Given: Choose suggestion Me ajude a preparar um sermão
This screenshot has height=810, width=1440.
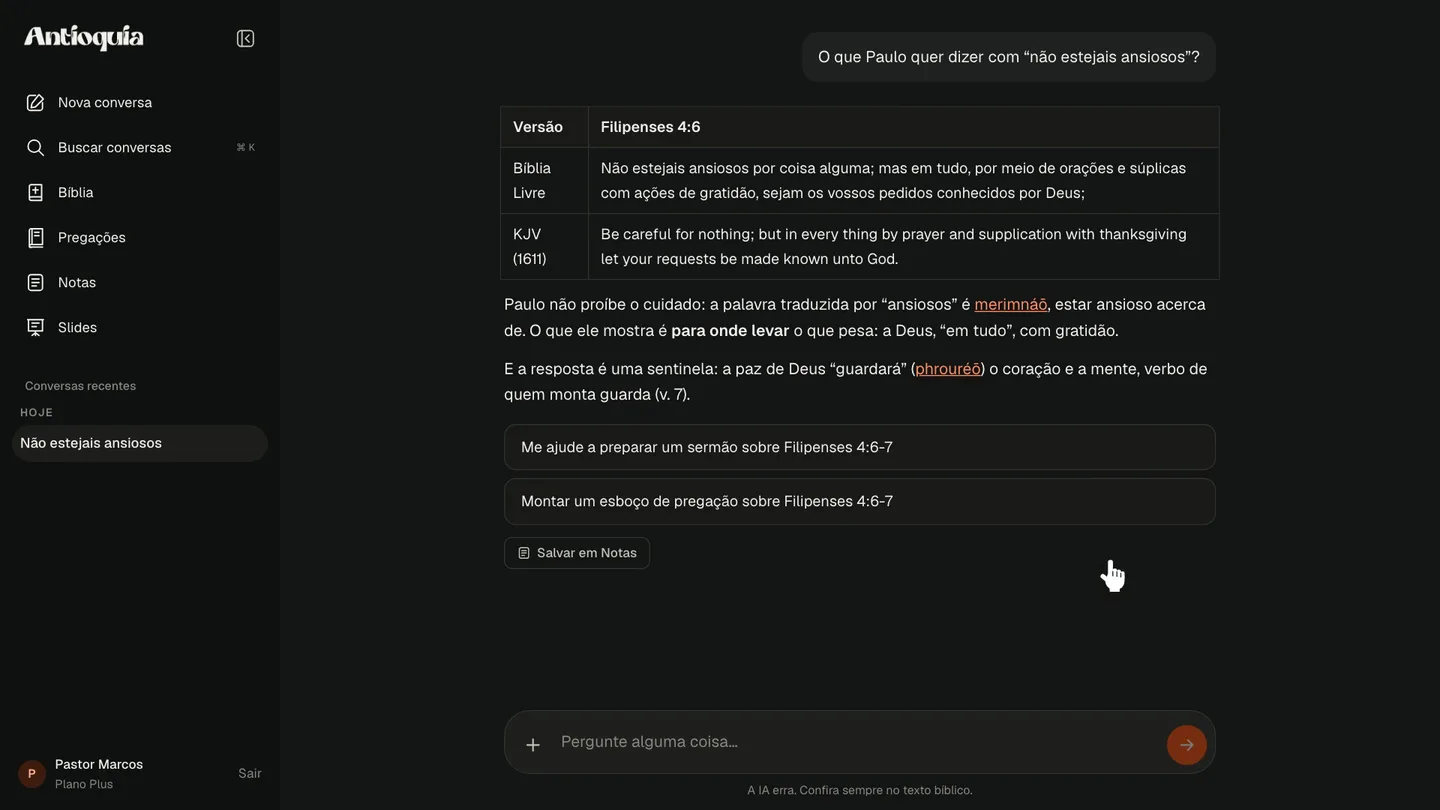Looking at the screenshot, I should coord(860,447).
